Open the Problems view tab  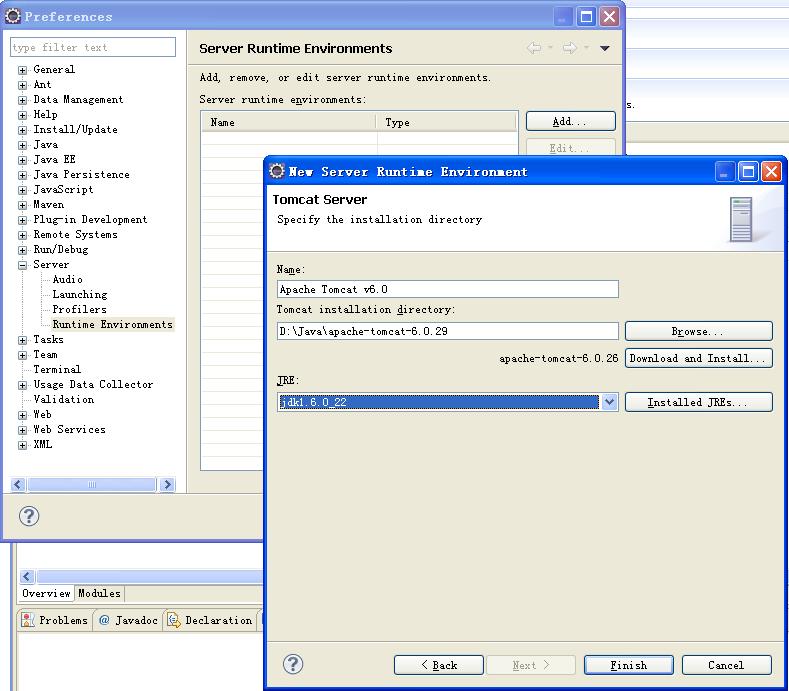[x=55, y=620]
